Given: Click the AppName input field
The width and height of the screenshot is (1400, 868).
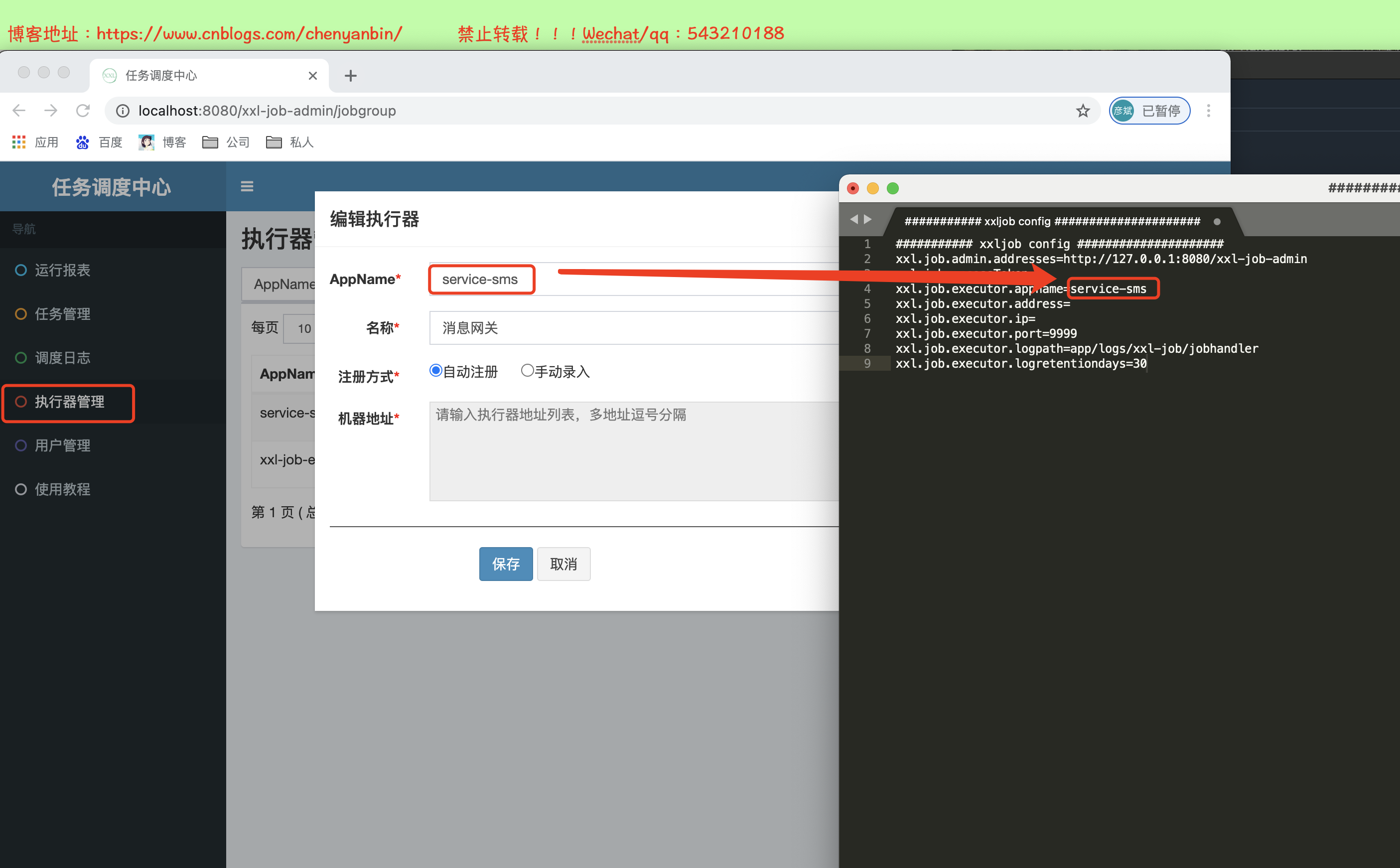Looking at the screenshot, I should click(x=481, y=279).
